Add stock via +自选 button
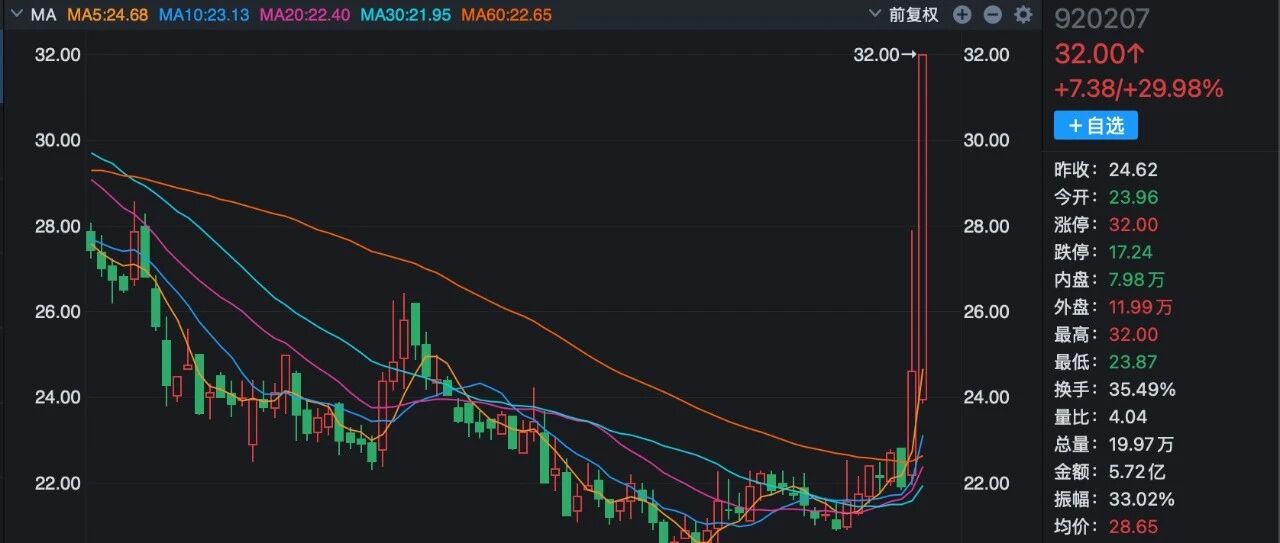1280x543 pixels. pyautogui.click(x=1096, y=125)
